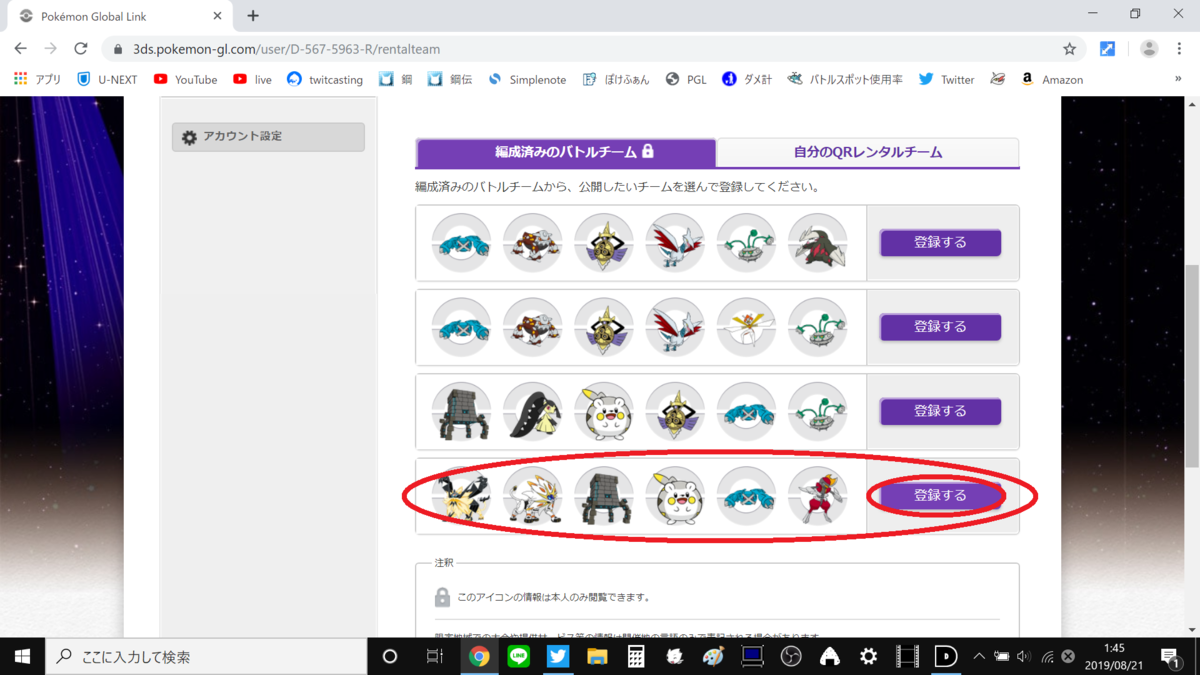
Task: Go back to the previous page
Action: click(21, 48)
